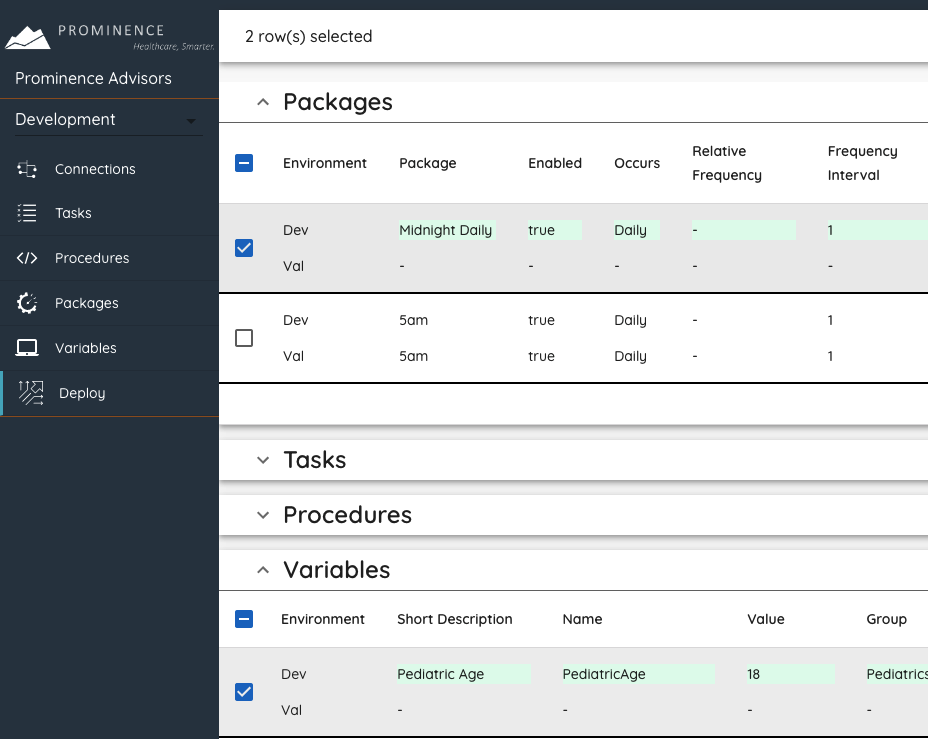Image resolution: width=928 pixels, height=739 pixels.
Task: Open the Development environment dropdown
Action: pyautogui.click(x=108, y=120)
